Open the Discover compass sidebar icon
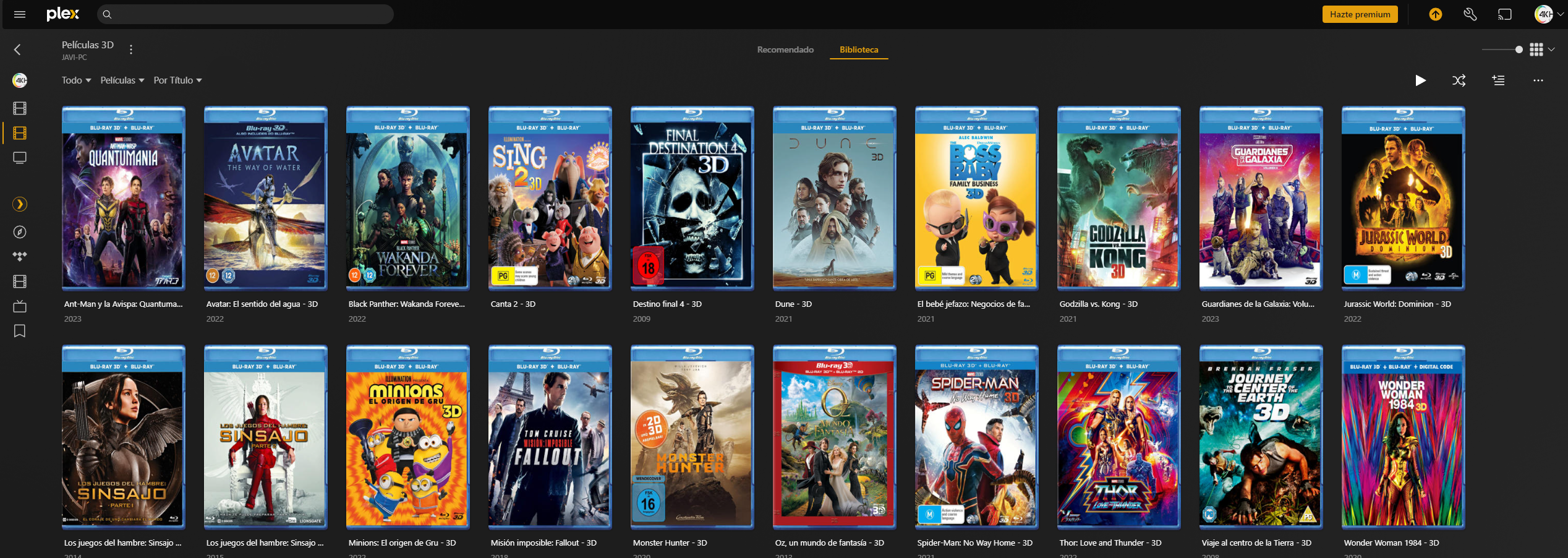Screen dimensions: 1568x558 20,232
